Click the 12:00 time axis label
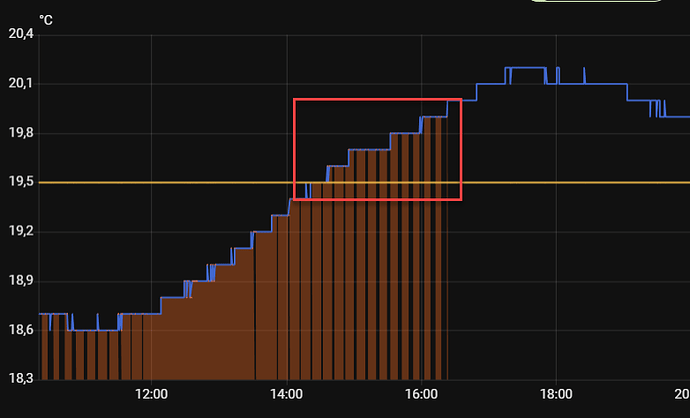 click(x=151, y=393)
